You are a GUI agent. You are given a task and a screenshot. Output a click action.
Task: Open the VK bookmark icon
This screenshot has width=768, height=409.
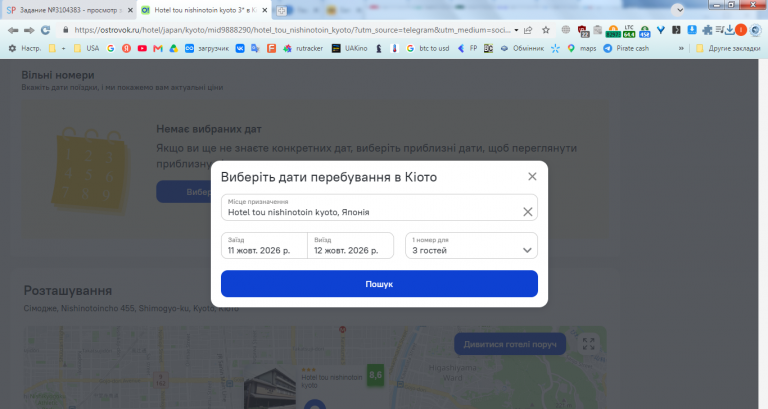tap(240, 48)
